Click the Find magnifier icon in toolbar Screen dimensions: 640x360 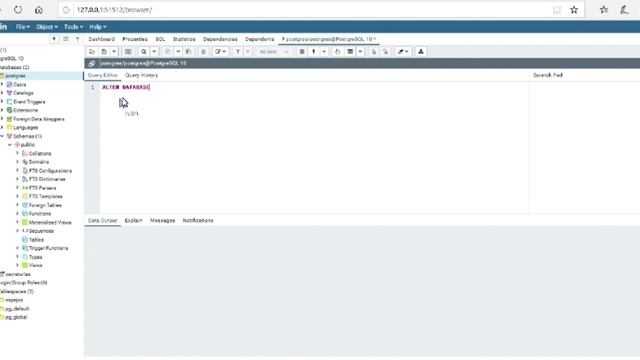tap(144, 52)
